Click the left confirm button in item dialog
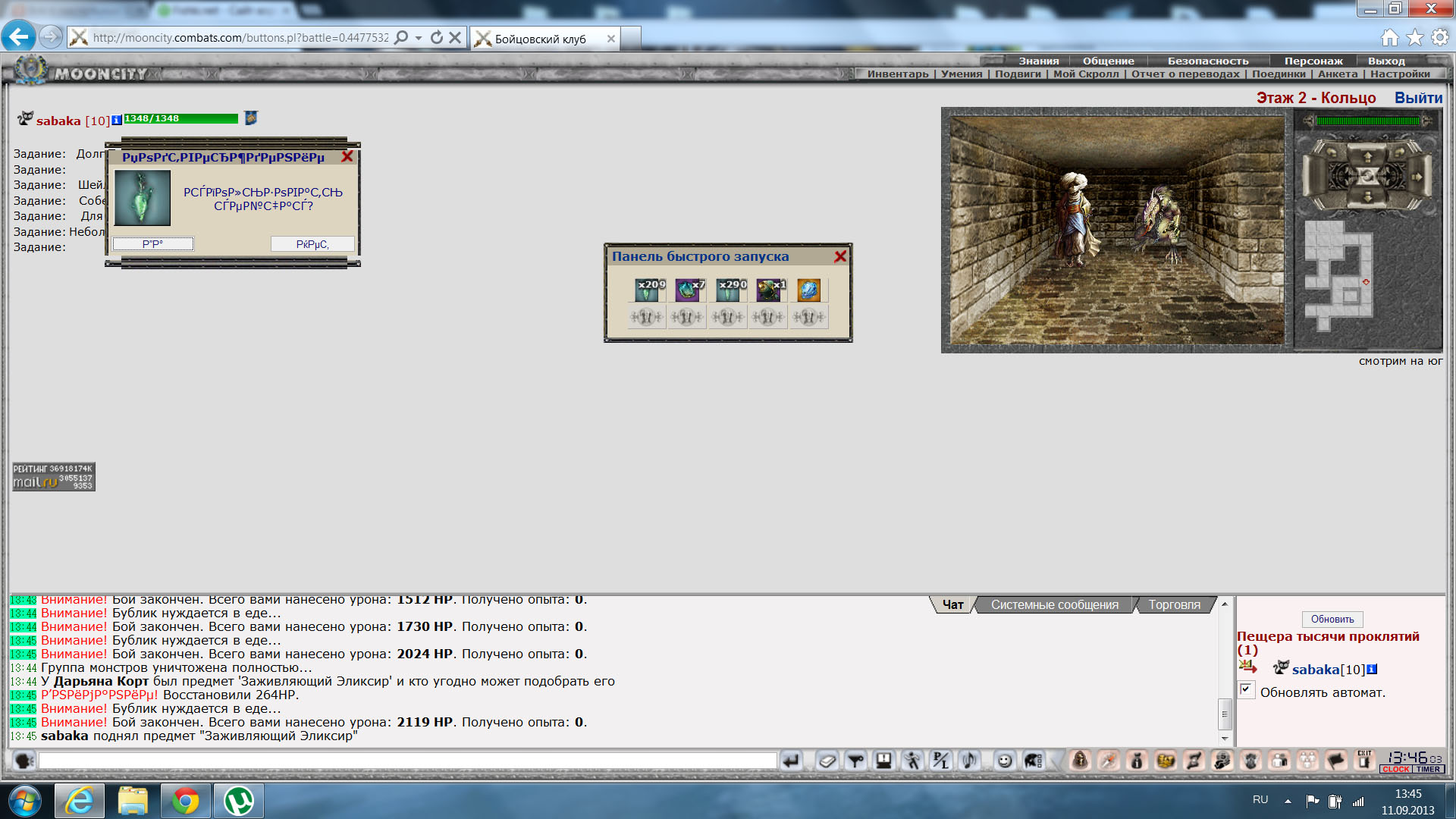The width and height of the screenshot is (1456, 819). [152, 244]
